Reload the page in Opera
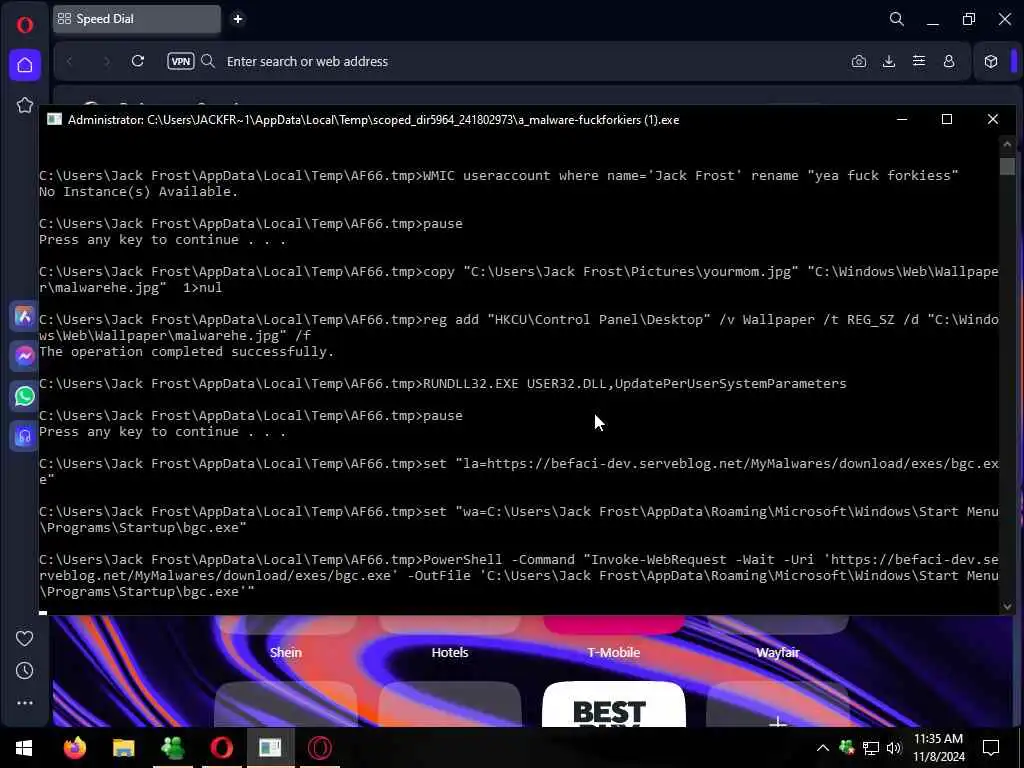The width and height of the screenshot is (1024, 768). [138, 61]
